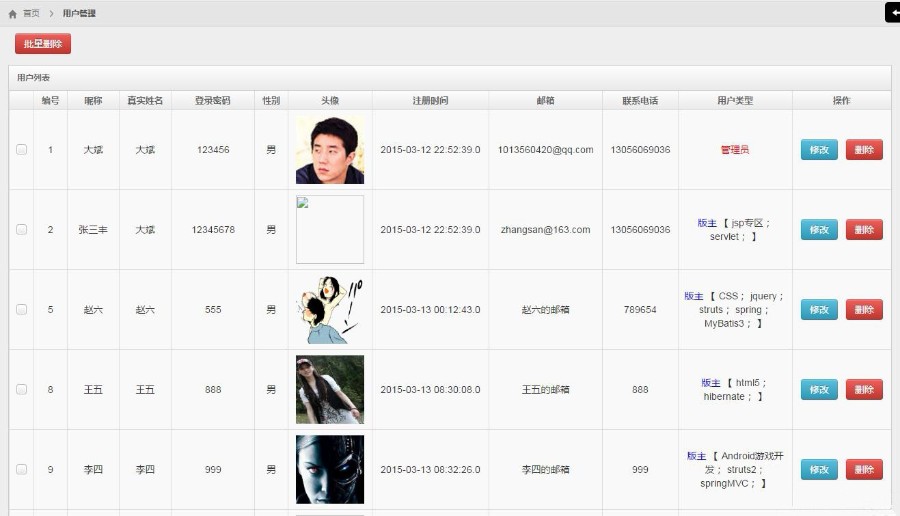
Task: Open the cartoon avatar of 赵六
Action: click(330, 309)
